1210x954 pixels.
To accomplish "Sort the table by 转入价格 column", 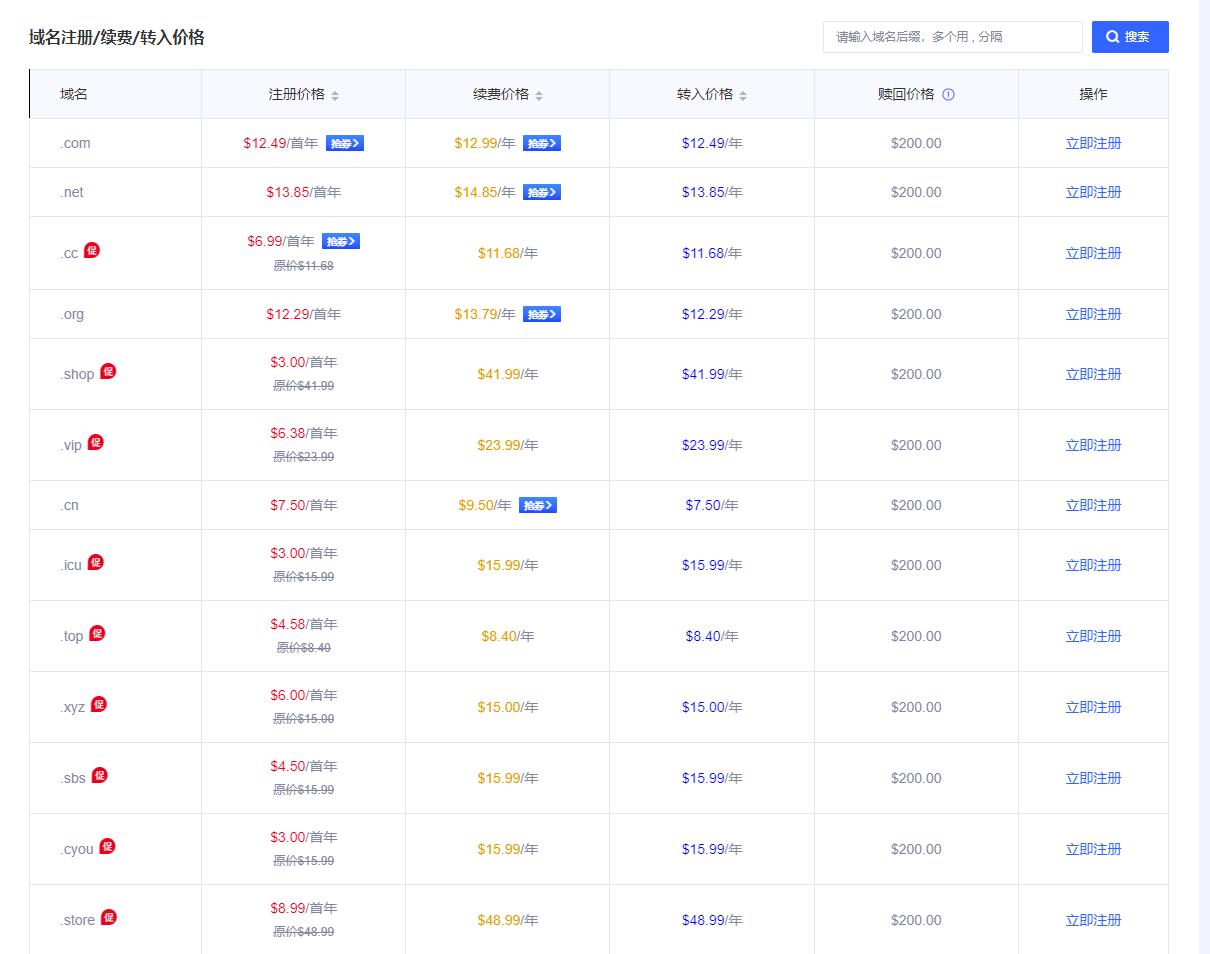I will (x=743, y=96).
